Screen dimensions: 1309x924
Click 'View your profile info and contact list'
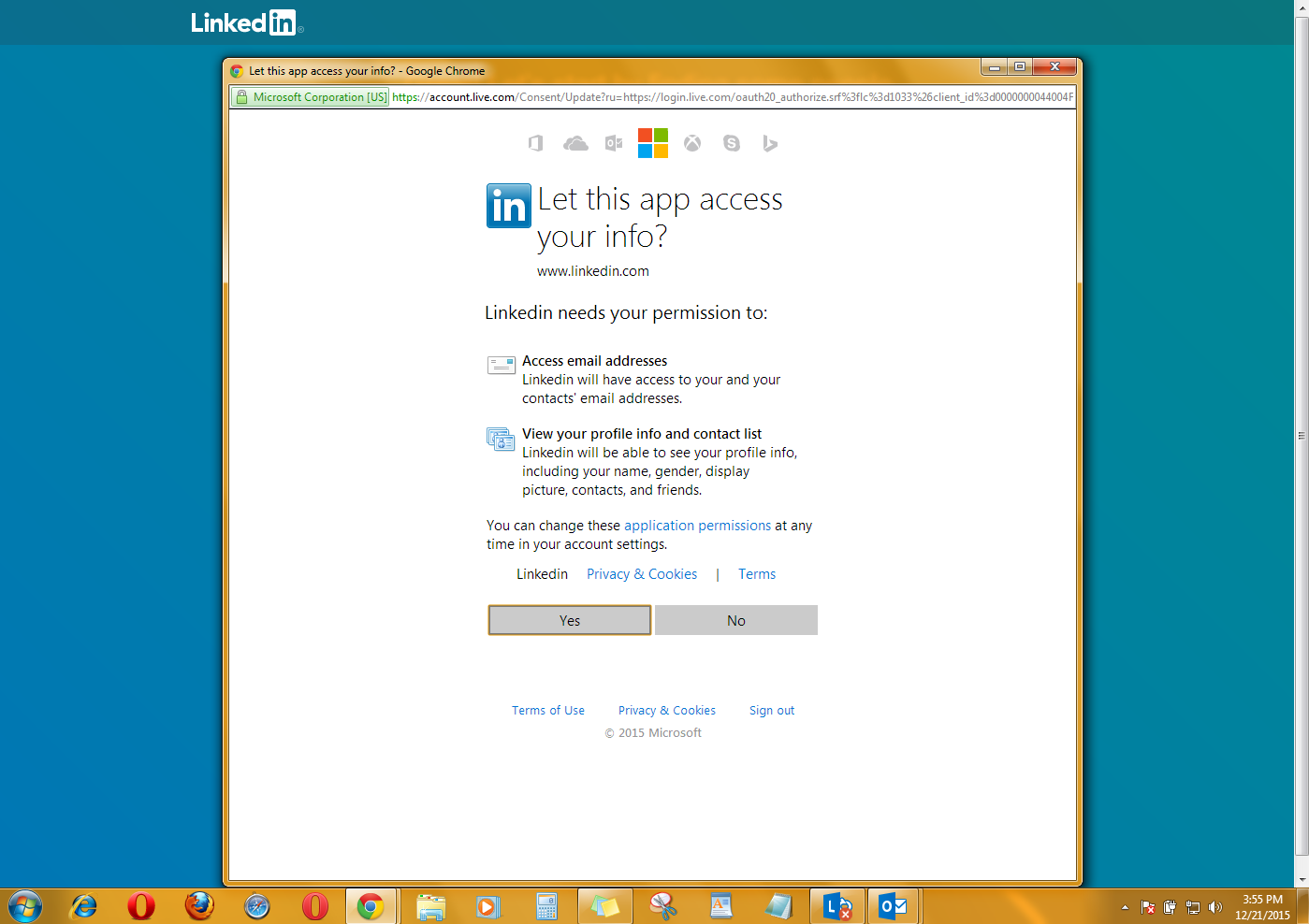coord(642,434)
